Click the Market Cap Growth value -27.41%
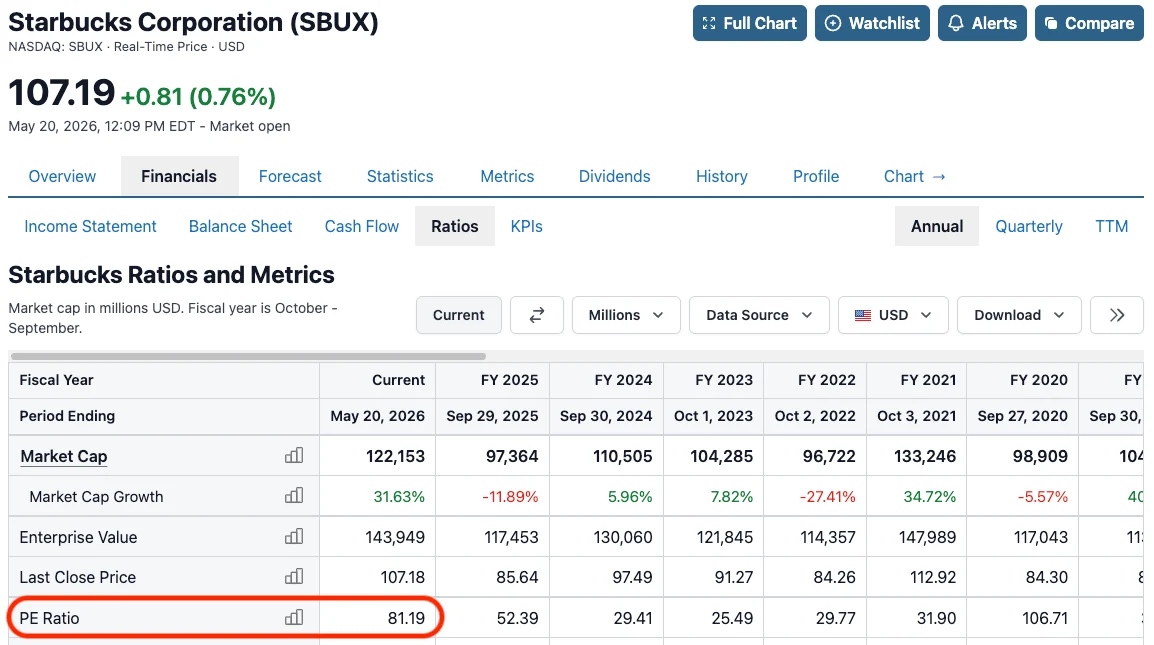 (x=827, y=497)
